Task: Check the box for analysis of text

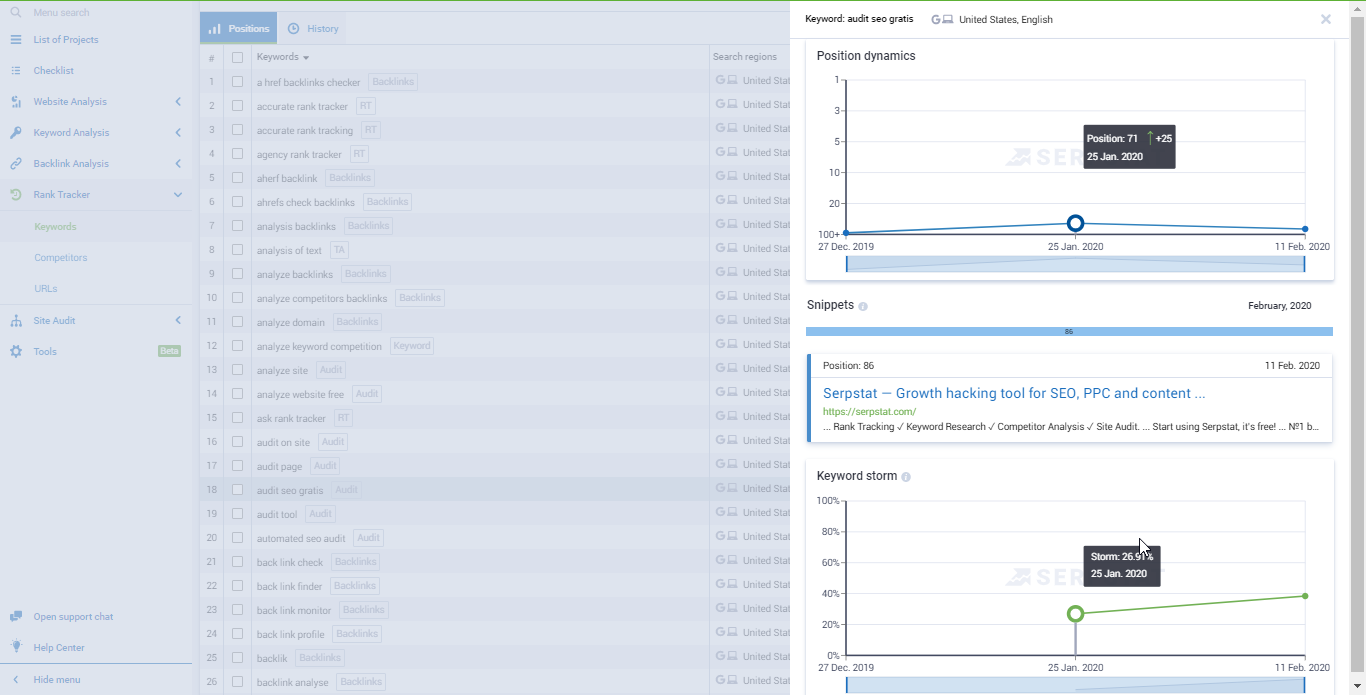Action: (x=237, y=249)
